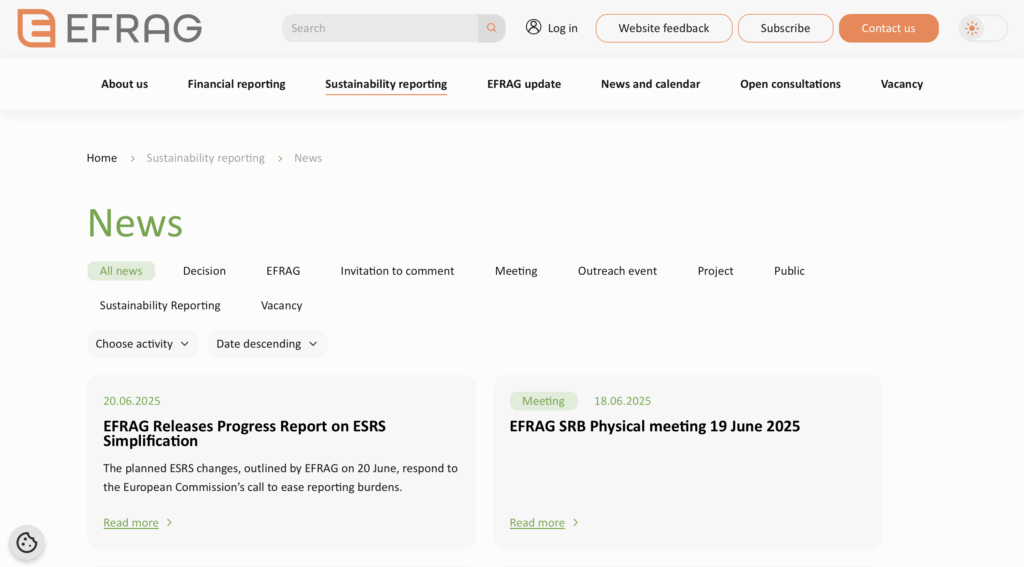Select the All news filter

coord(121,271)
